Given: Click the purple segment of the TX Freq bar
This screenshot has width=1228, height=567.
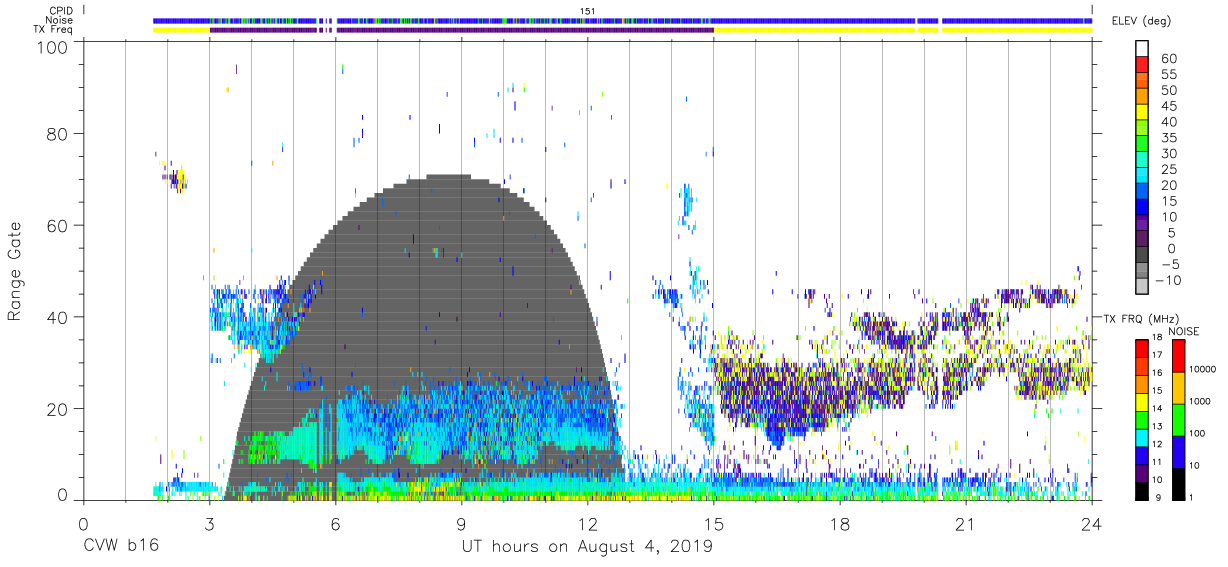Looking at the screenshot, I should 461,30.
